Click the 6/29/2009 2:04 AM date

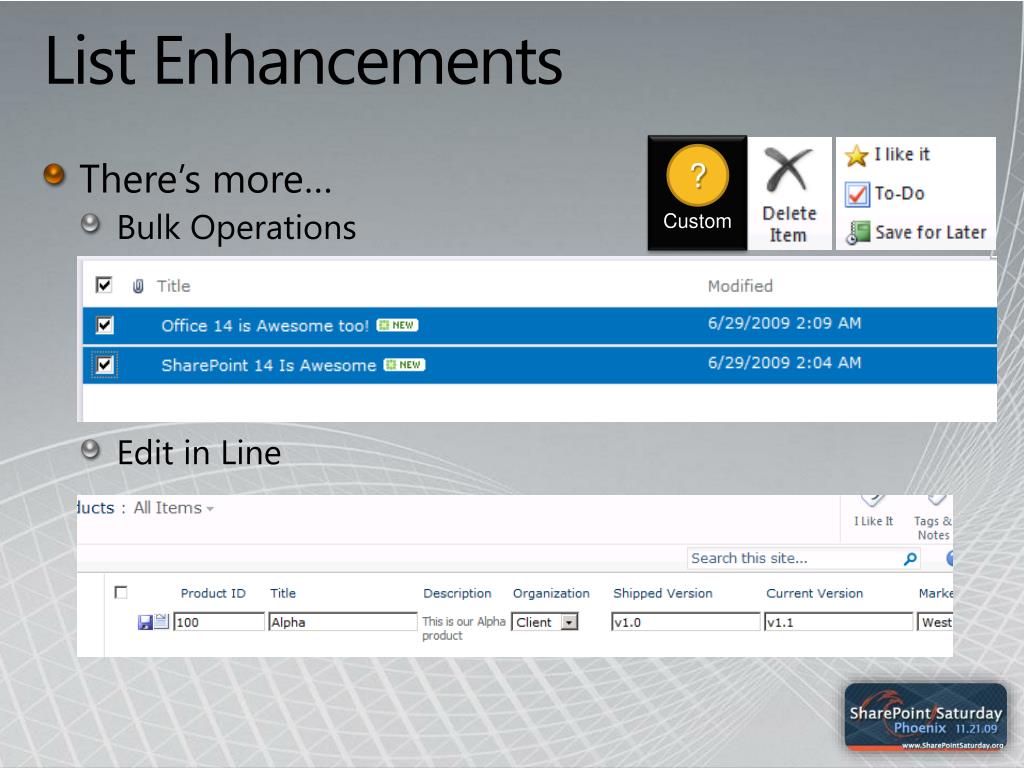[x=784, y=362]
